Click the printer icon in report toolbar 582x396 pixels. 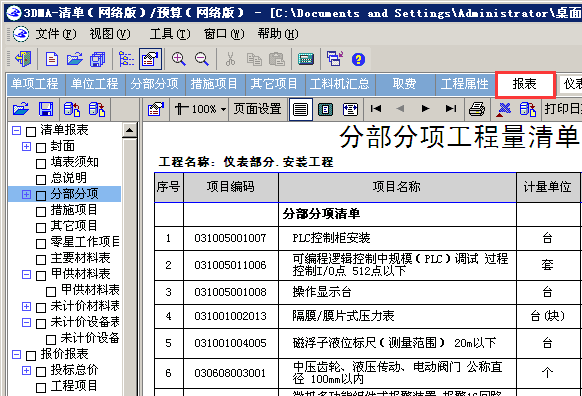(477, 109)
